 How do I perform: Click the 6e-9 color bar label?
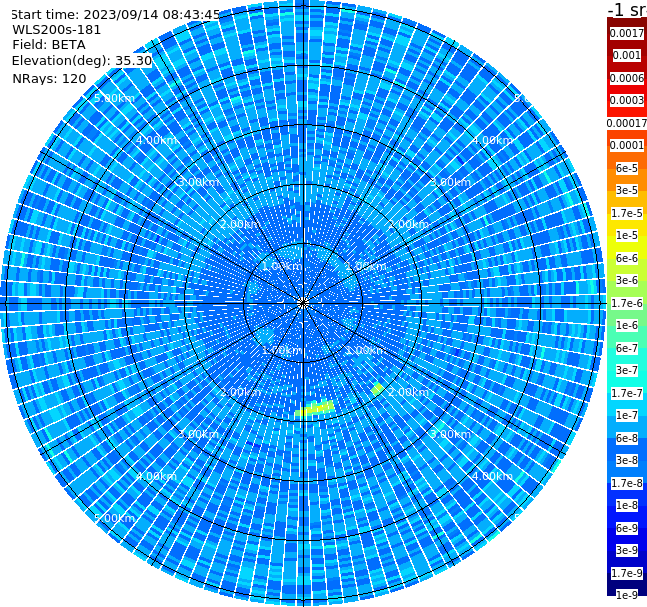coord(627,528)
